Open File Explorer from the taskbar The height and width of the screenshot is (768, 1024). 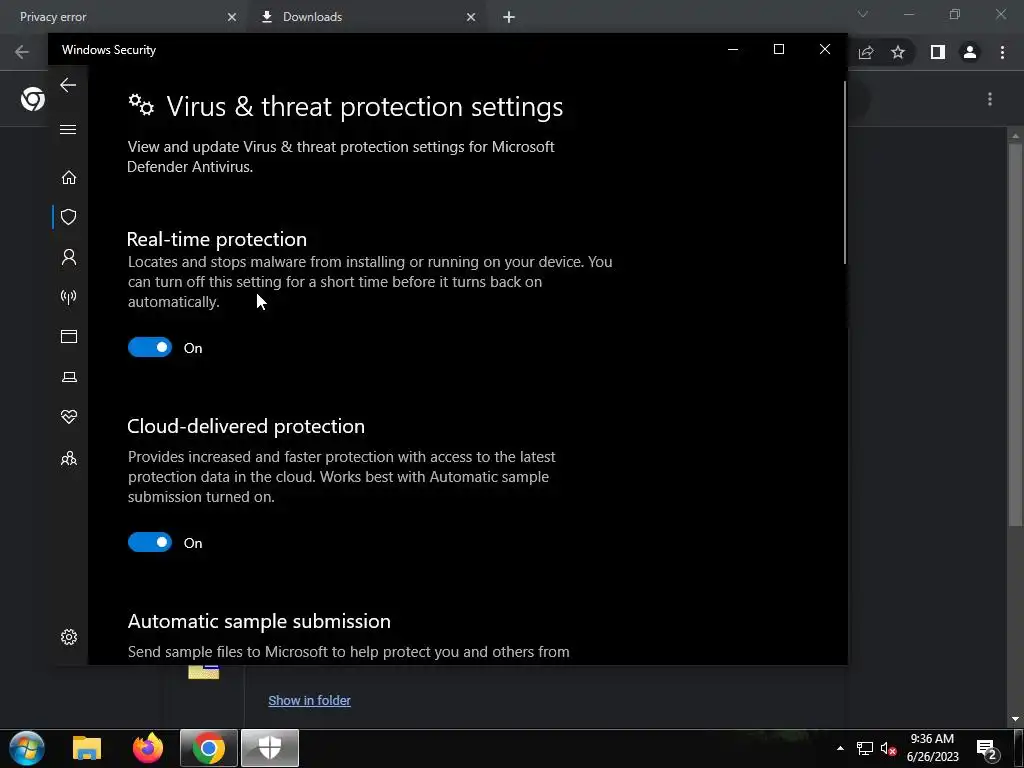click(87, 748)
